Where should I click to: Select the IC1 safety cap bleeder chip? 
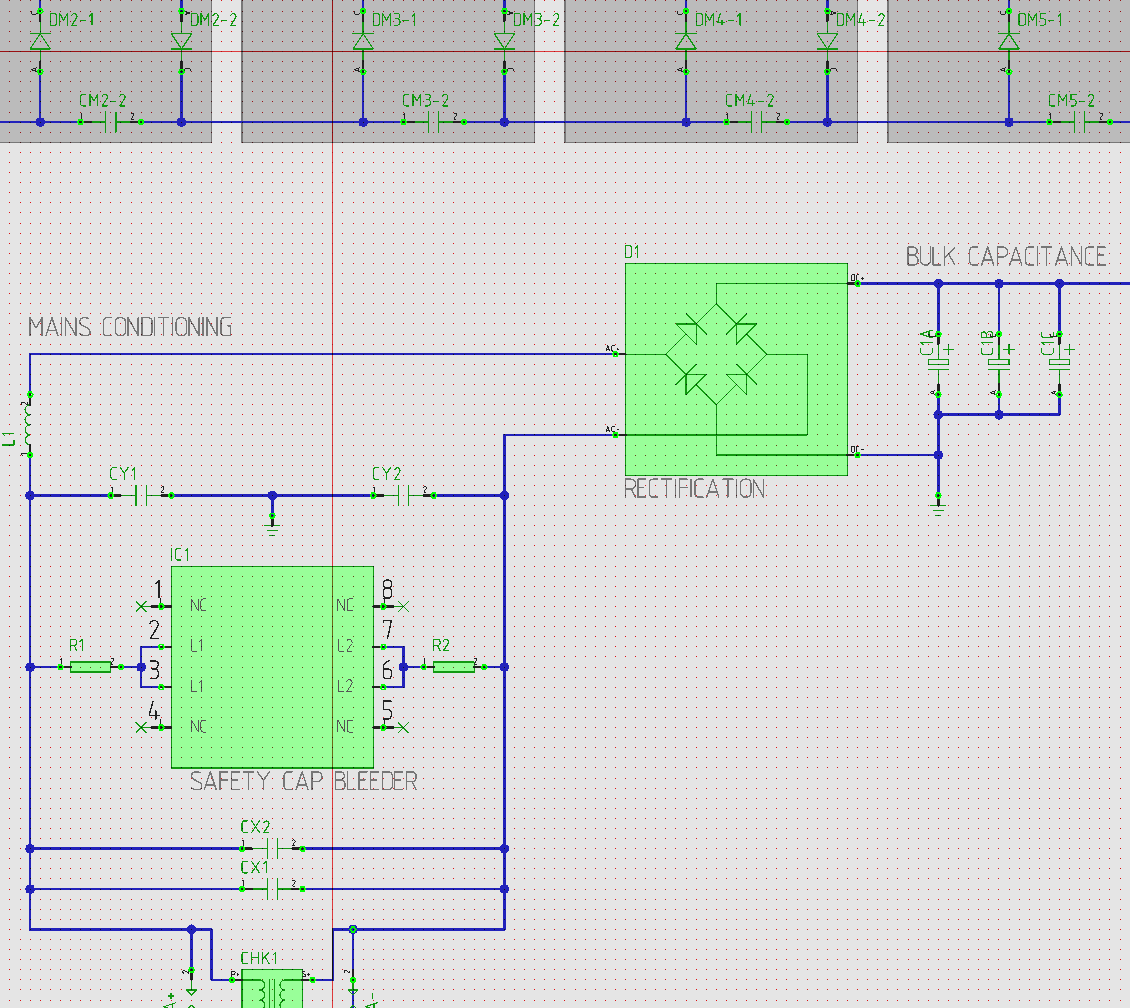tap(272, 667)
